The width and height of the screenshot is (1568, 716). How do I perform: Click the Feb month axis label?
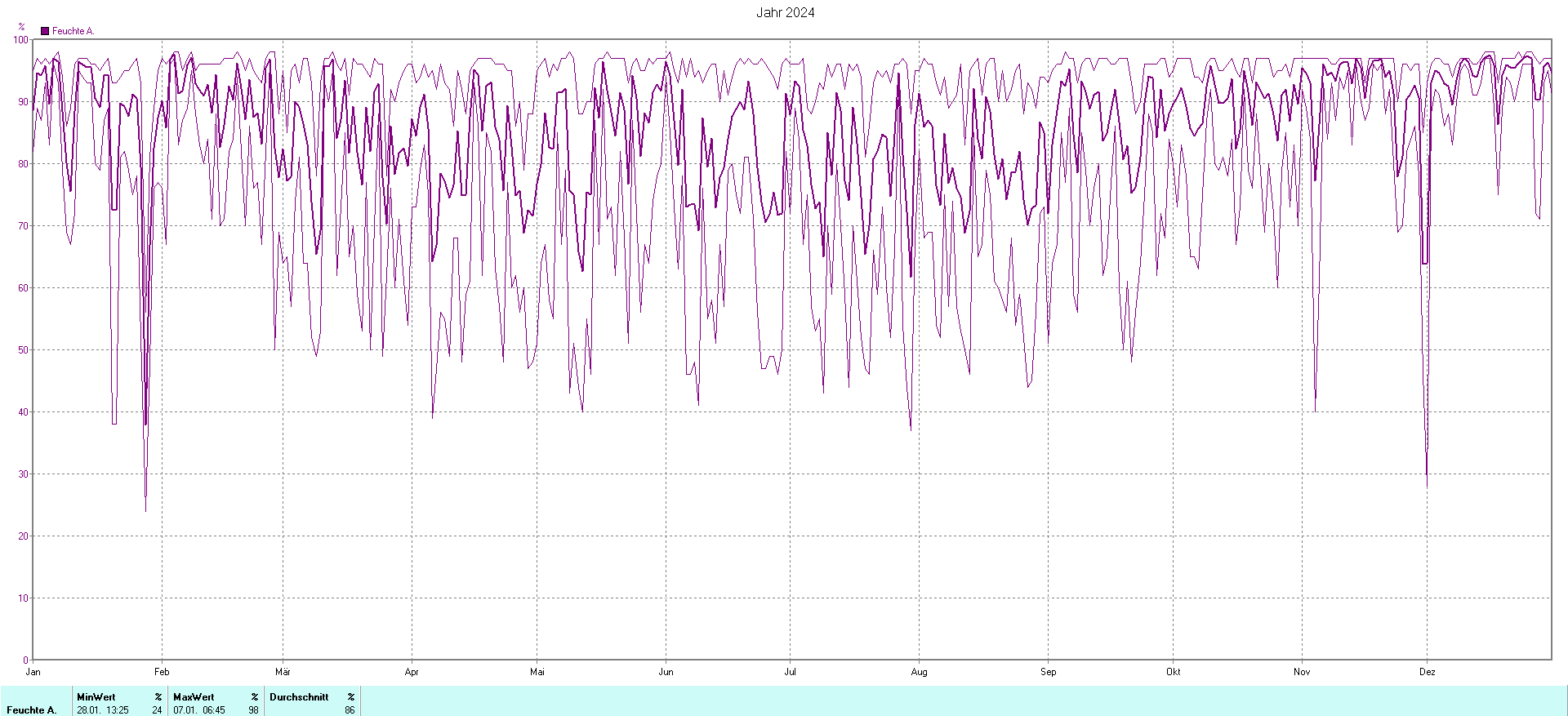pyautogui.click(x=162, y=672)
